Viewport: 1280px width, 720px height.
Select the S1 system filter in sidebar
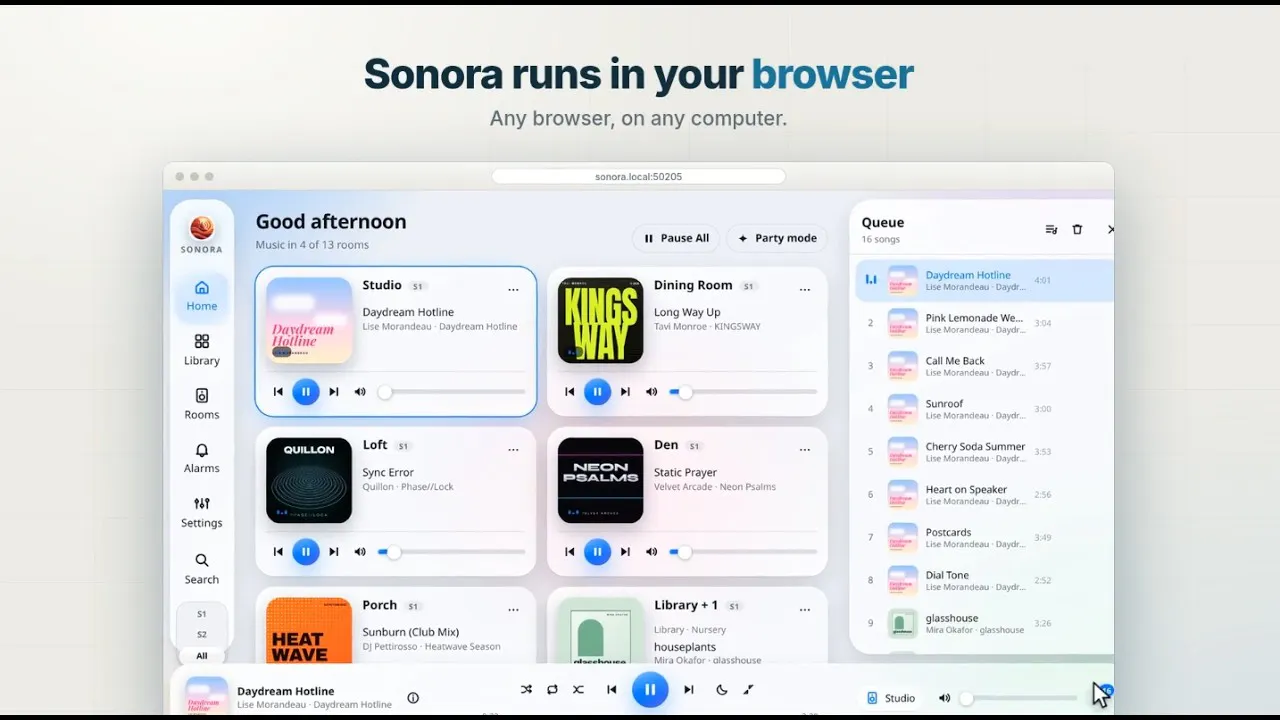(202, 614)
